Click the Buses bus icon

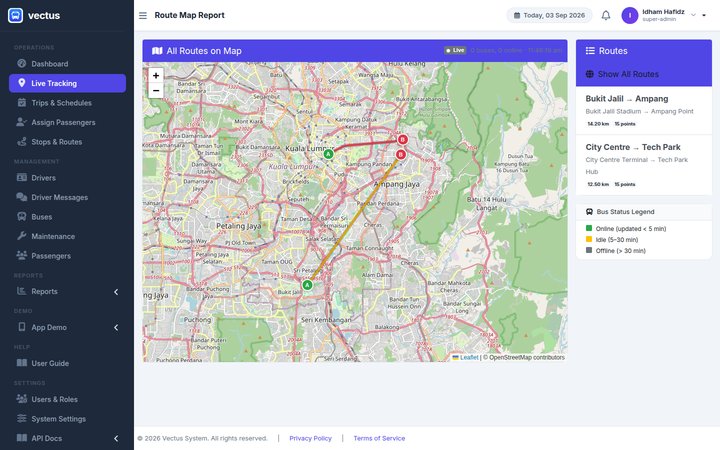[x=22, y=216]
